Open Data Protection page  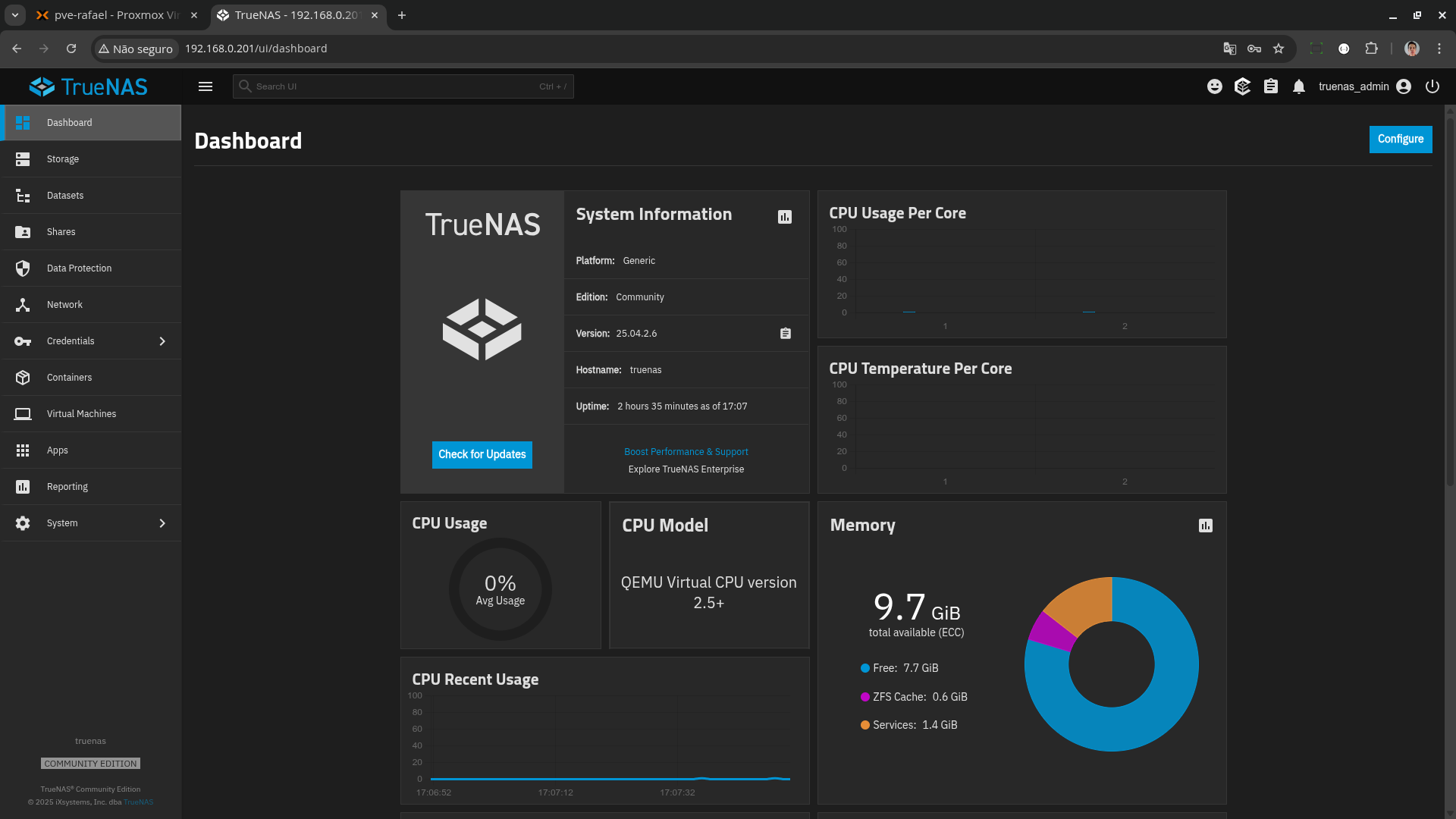coord(92,268)
